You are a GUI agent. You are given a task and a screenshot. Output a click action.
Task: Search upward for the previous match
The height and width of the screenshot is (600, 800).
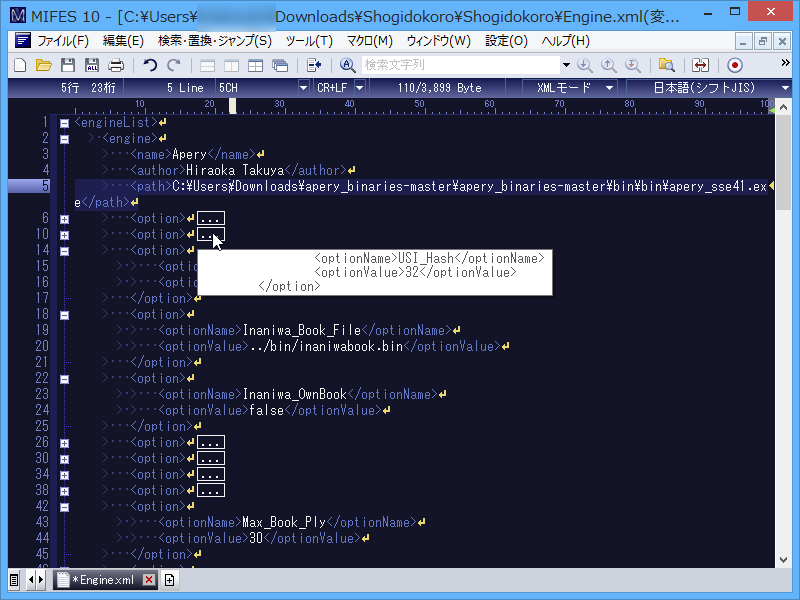coord(609,65)
